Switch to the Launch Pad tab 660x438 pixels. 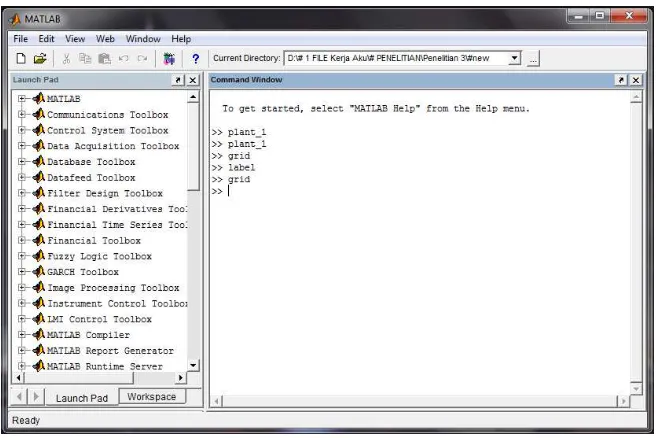[82, 398]
